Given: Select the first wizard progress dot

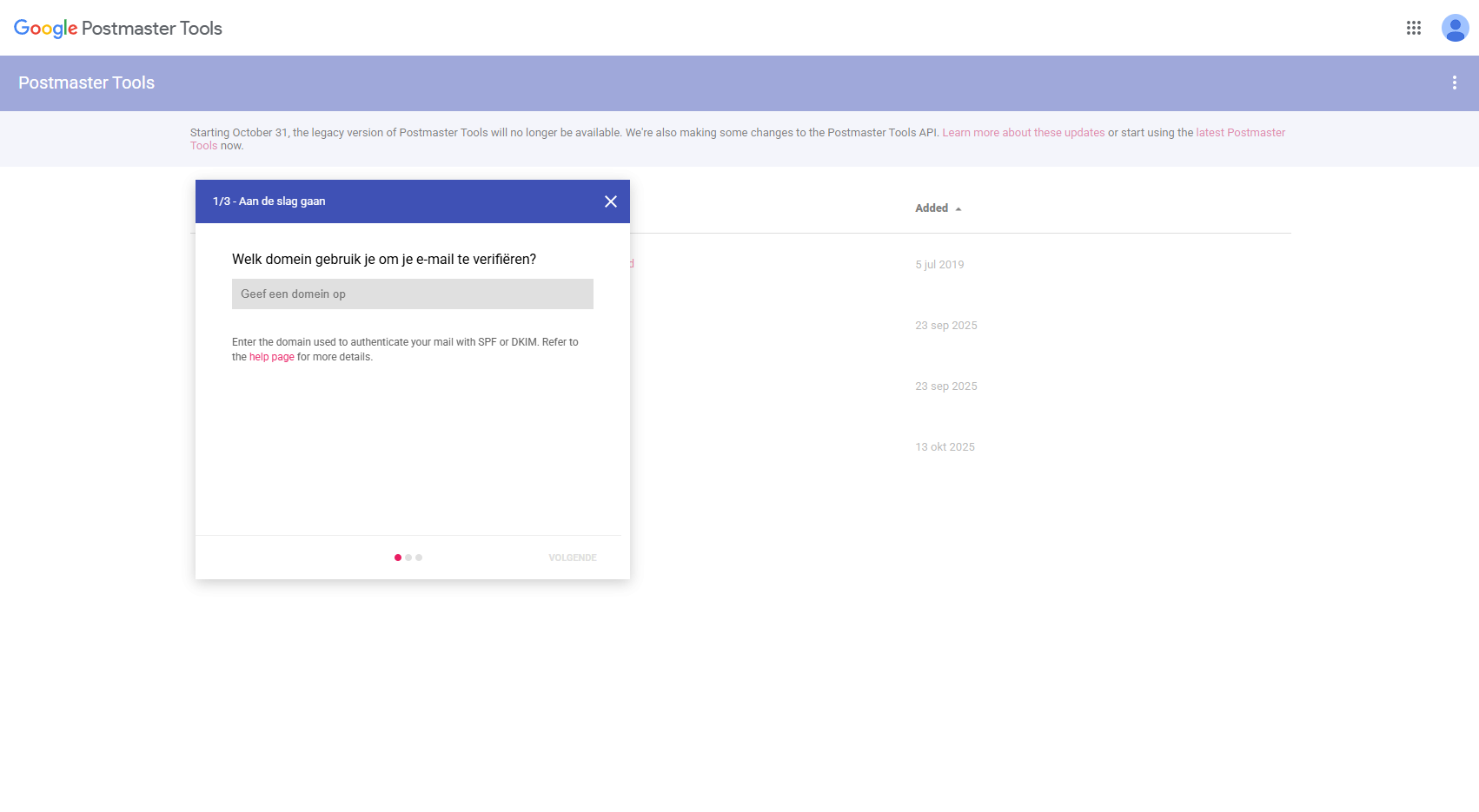Looking at the screenshot, I should pyautogui.click(x=398, y=557).
